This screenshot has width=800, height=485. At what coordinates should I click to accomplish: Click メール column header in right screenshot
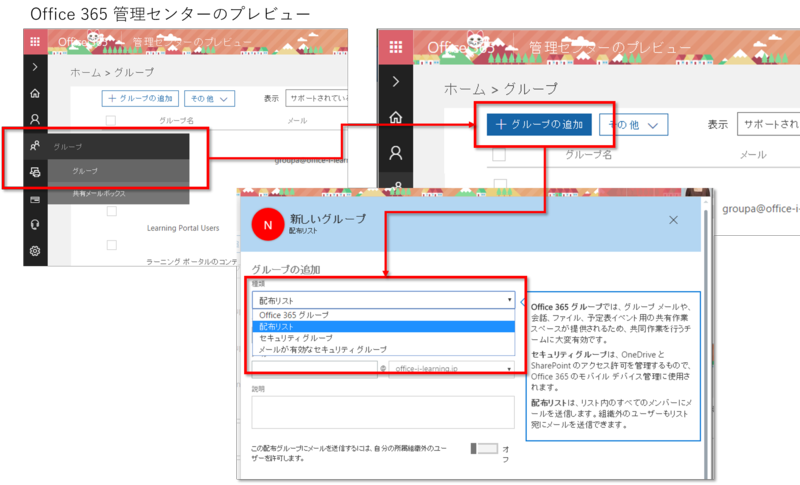pos(753,155)
